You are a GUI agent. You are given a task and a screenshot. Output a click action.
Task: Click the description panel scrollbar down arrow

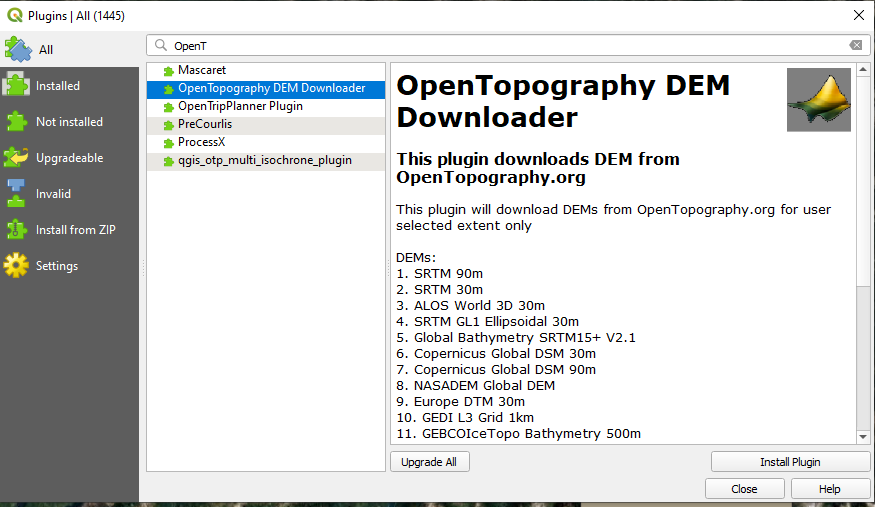pyautogui.click(x=863, y=436)
